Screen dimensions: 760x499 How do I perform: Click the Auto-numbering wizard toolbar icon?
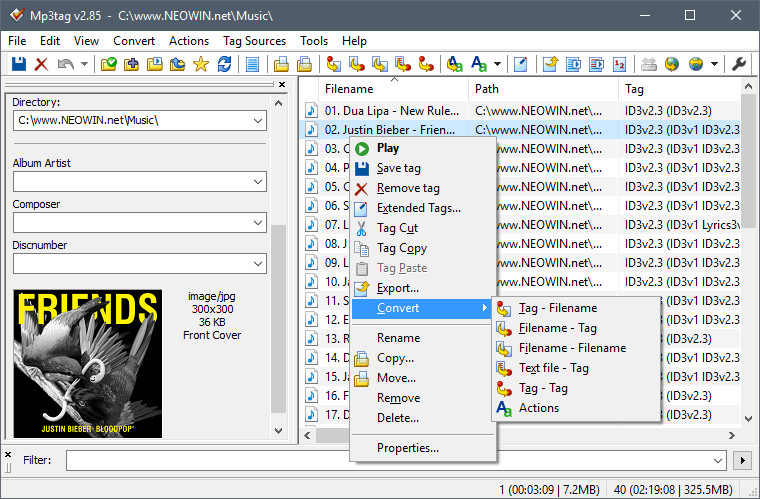pos(619,64)
